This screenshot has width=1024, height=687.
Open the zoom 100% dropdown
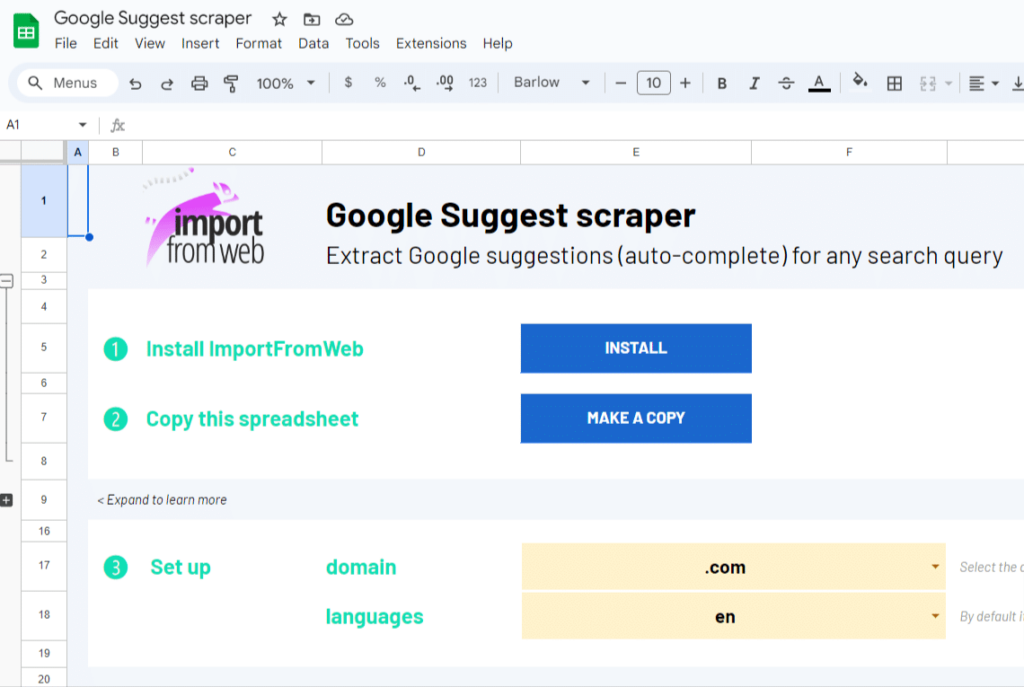285,83
